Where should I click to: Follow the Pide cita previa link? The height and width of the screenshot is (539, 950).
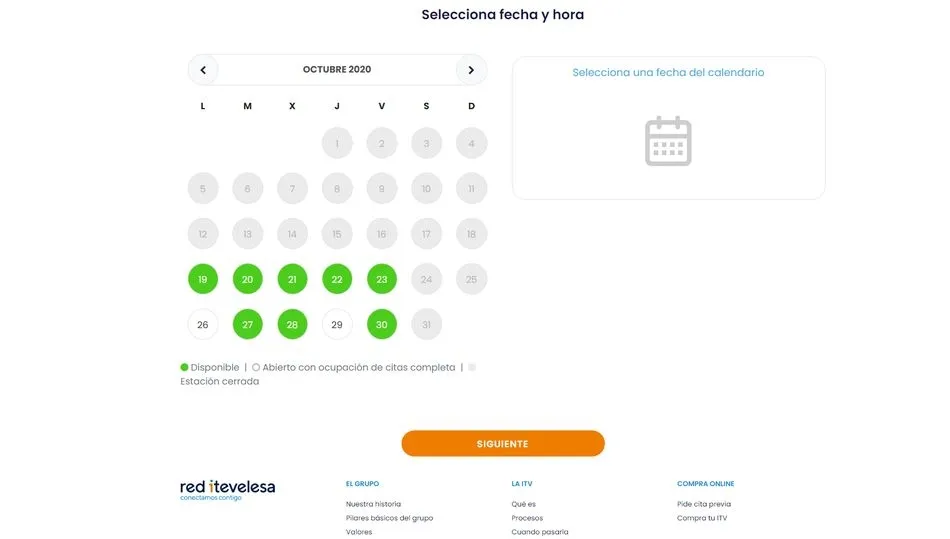(x=704, y=504)
